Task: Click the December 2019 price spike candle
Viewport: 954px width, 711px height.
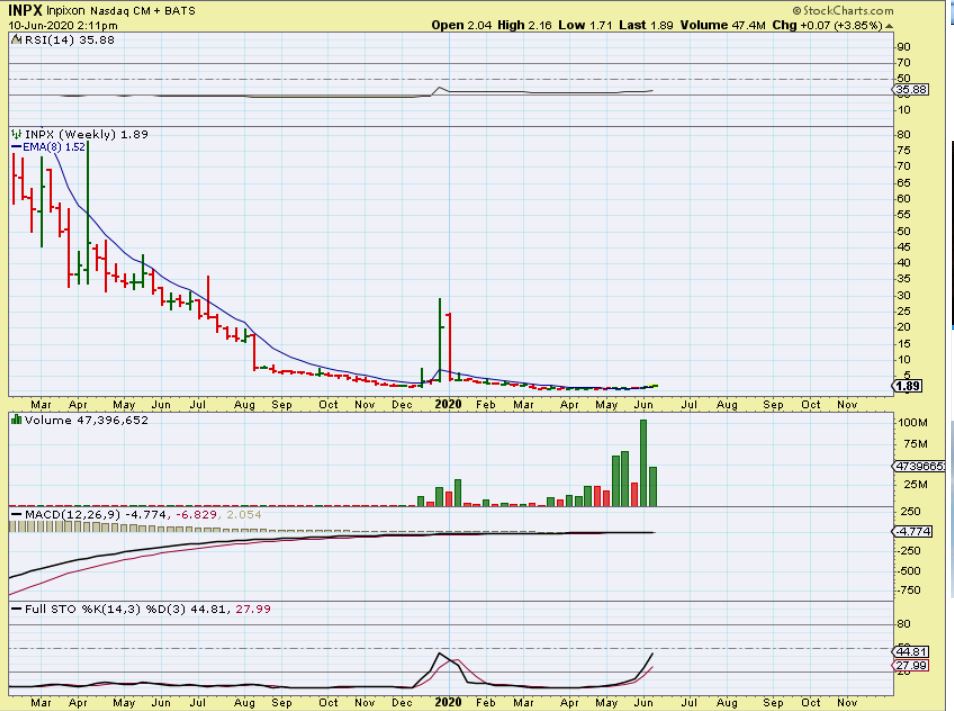Action: click(440, 340)
